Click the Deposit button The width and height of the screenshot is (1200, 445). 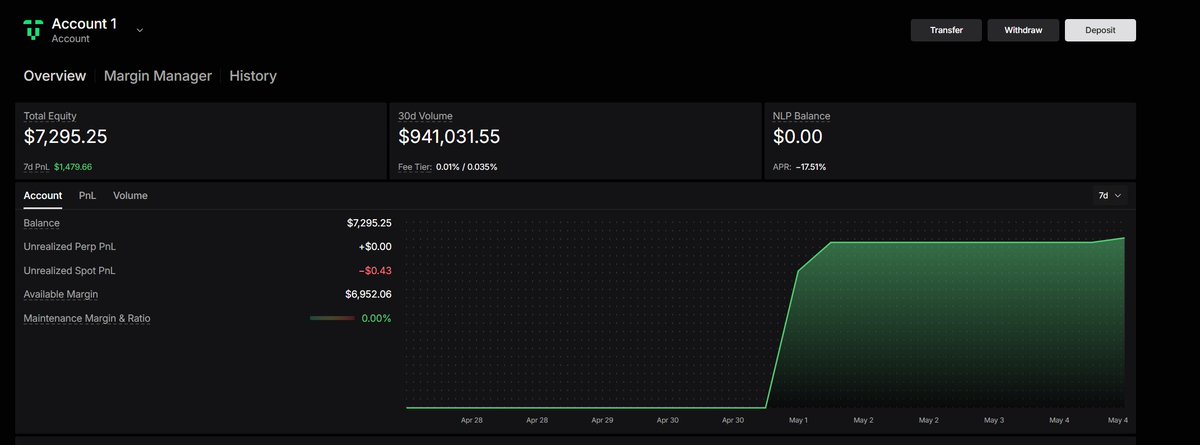(1100, 30)
